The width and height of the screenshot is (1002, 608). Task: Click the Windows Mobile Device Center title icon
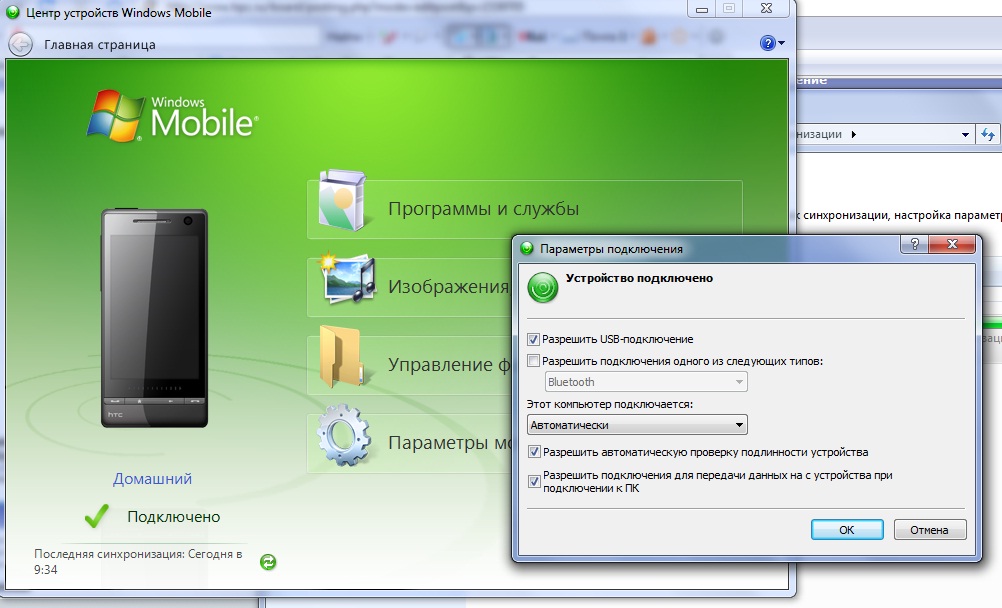tap(12, 12)
